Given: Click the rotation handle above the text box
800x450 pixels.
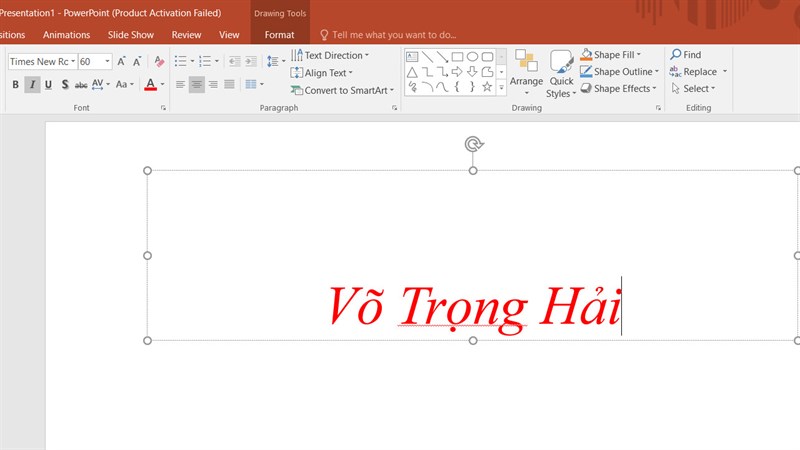Looking at the screenshot, I should pyautogui.click(x=473, y=144).
